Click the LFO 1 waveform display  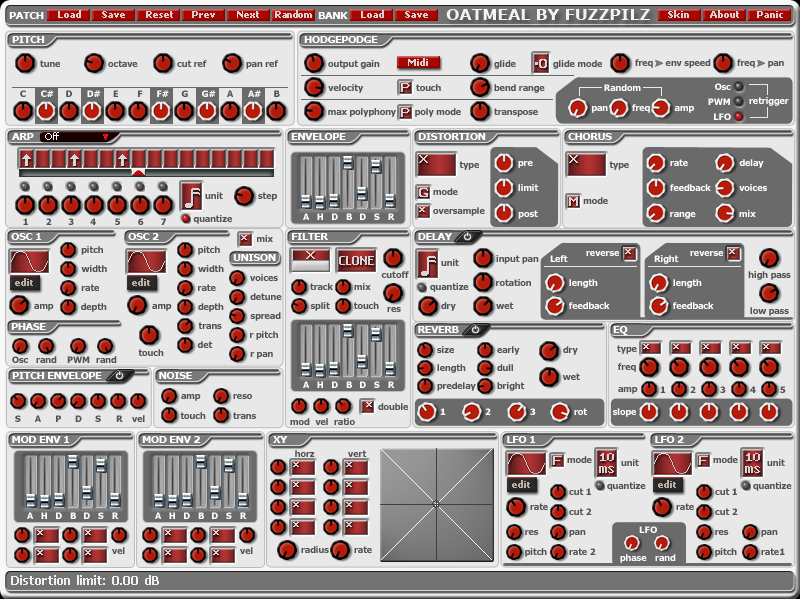pos(526,464)
